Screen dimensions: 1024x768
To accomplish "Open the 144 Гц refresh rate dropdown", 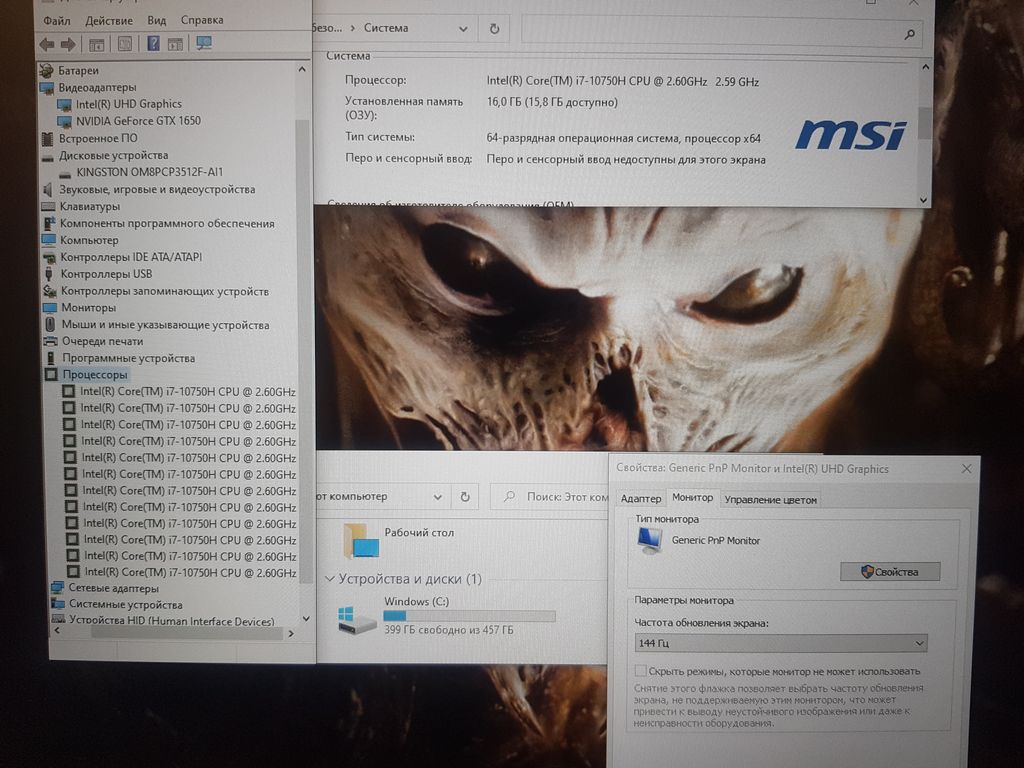I will (780, 643).
